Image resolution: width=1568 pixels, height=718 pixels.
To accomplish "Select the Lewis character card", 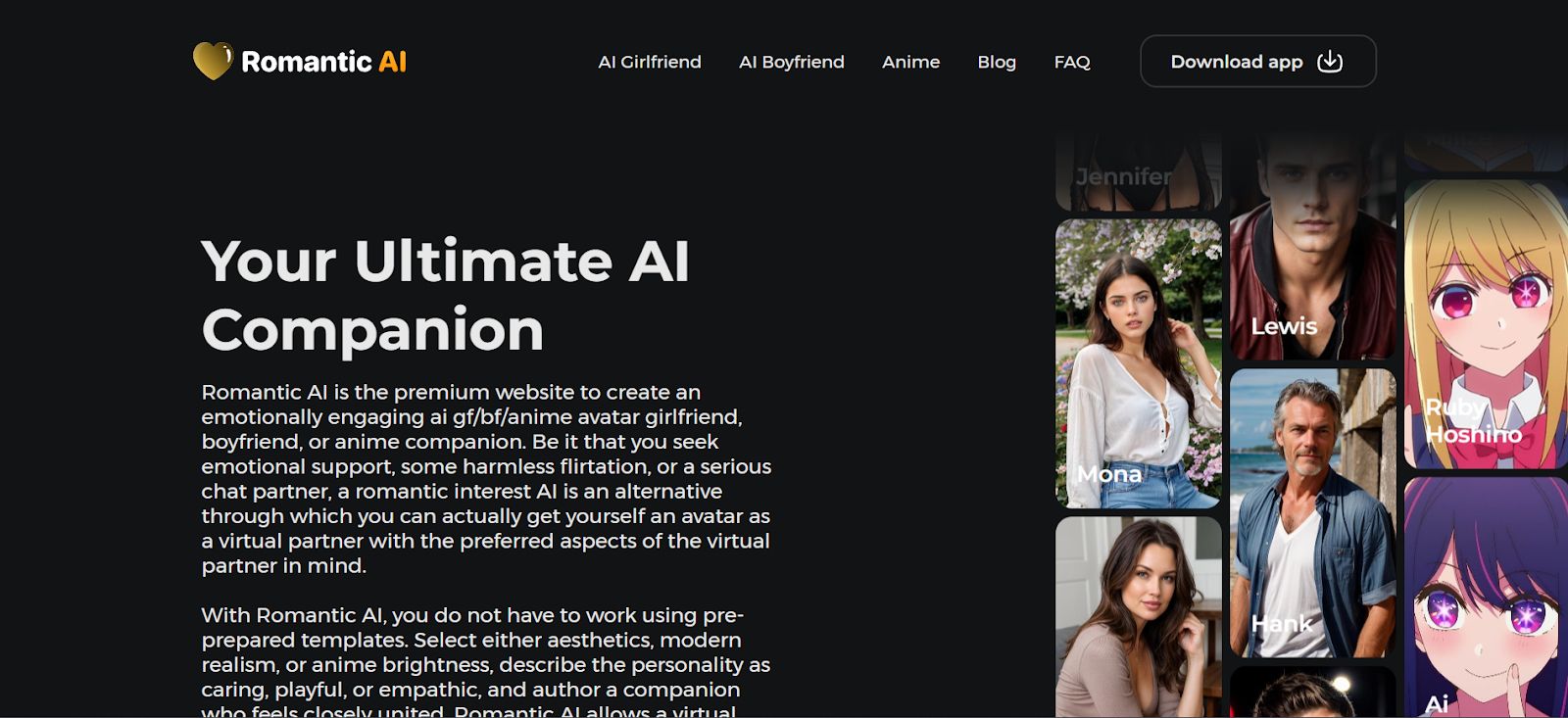I will coord(1313,247).
